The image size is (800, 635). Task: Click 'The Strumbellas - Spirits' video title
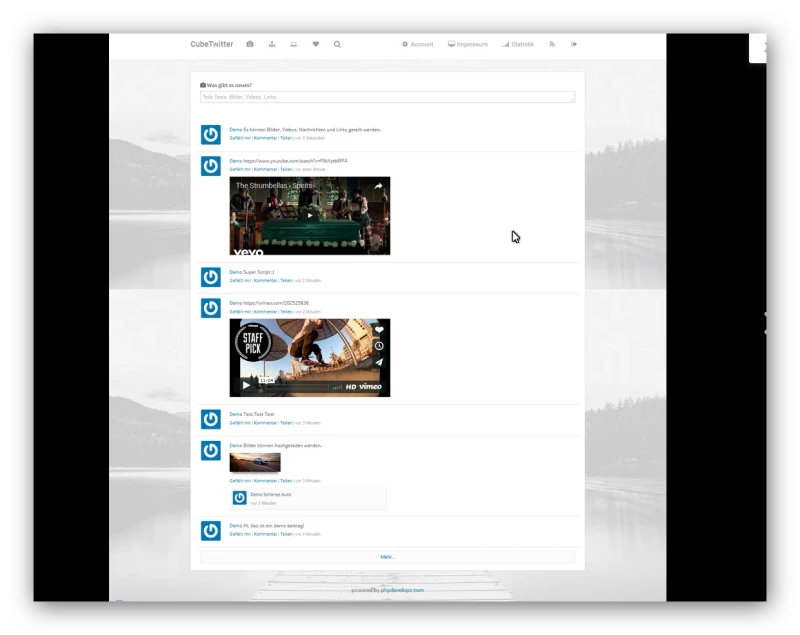pyautogui.click(x=274, y=186)
